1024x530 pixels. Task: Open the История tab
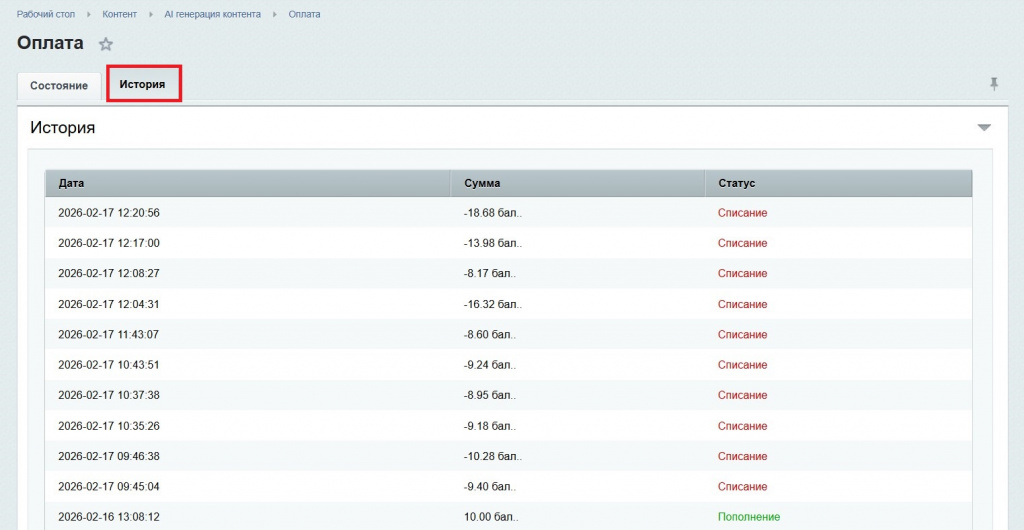tap(142, 85)
